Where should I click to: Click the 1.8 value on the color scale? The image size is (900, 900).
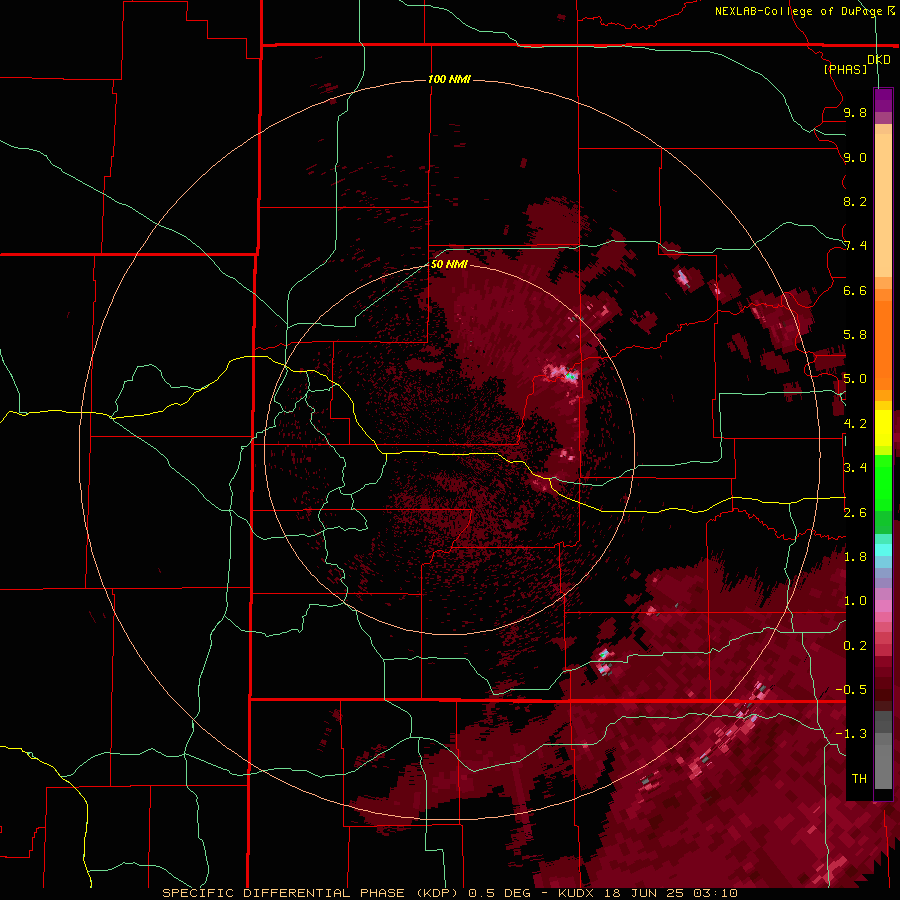tap(855, 557)
